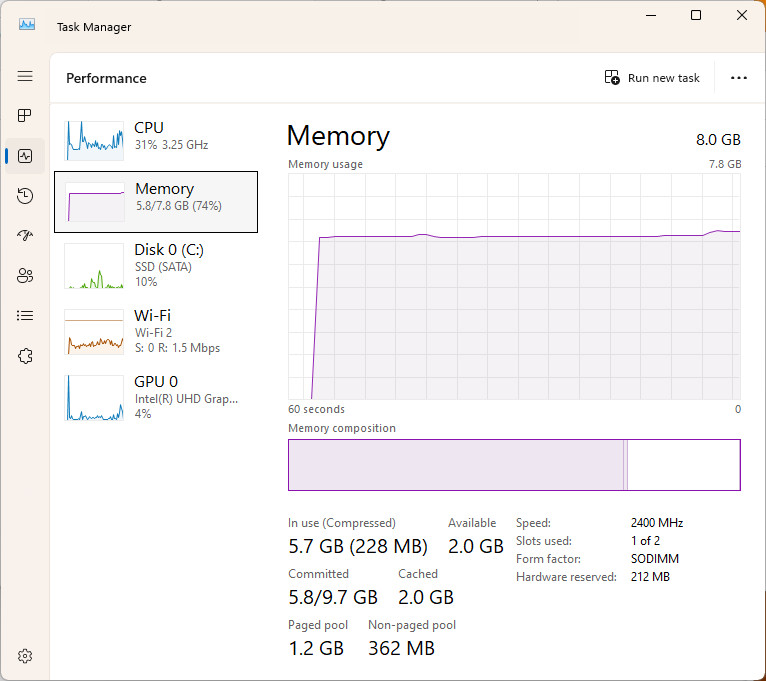Select the GPU 0 performance item

[x=156, y=398]
